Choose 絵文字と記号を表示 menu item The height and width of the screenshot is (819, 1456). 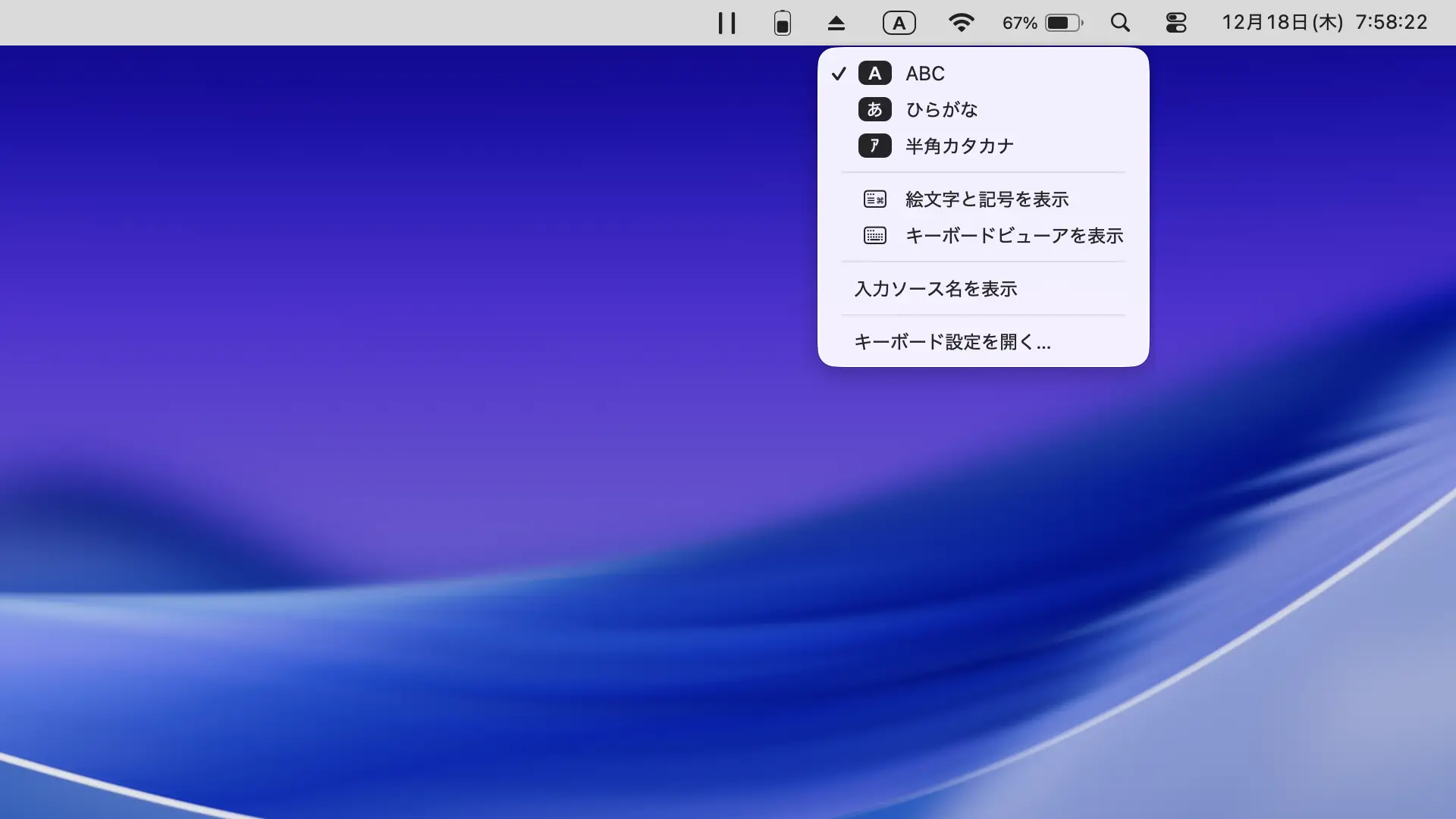(x=987, y=199)
